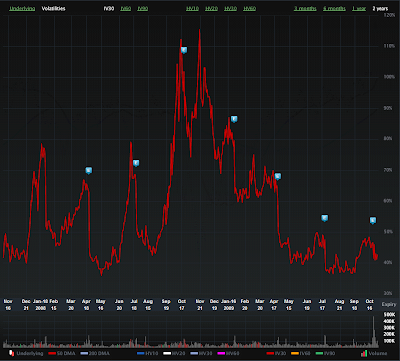The image size is (400, 361).
Task: Click the IV30 red legend swatch at the bottom
Action: [270, 353]
